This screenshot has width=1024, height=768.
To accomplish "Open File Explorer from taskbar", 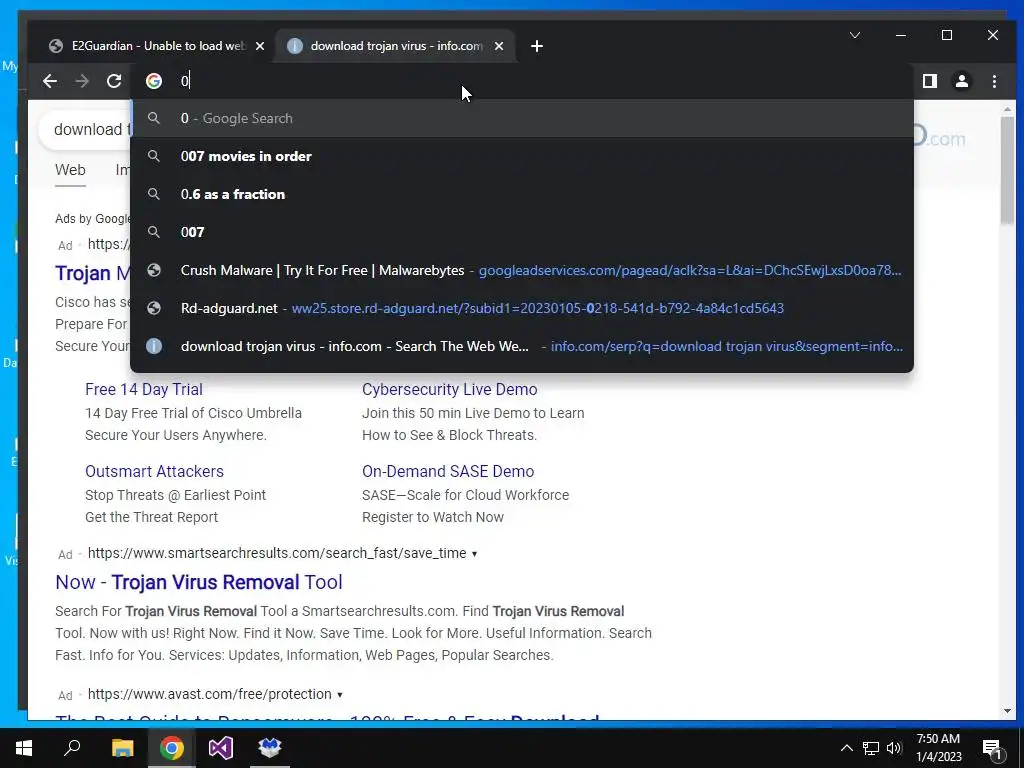I will [122, 748].
